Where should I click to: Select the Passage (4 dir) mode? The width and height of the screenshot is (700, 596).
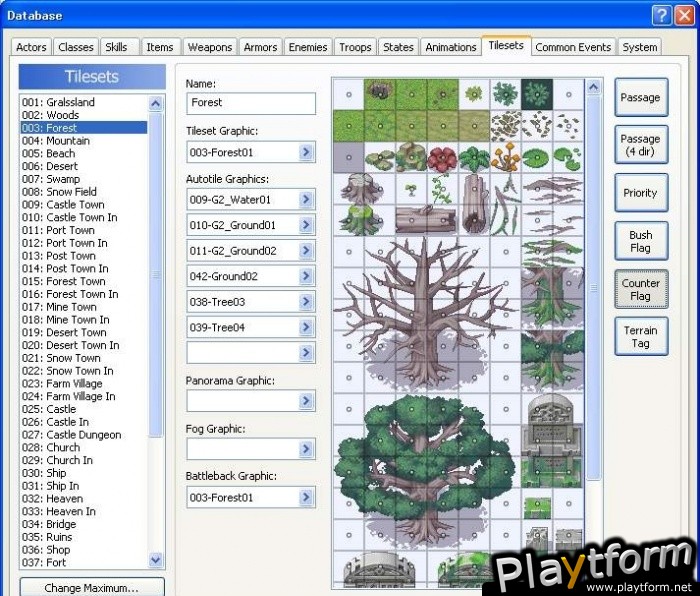coord(641,145)
